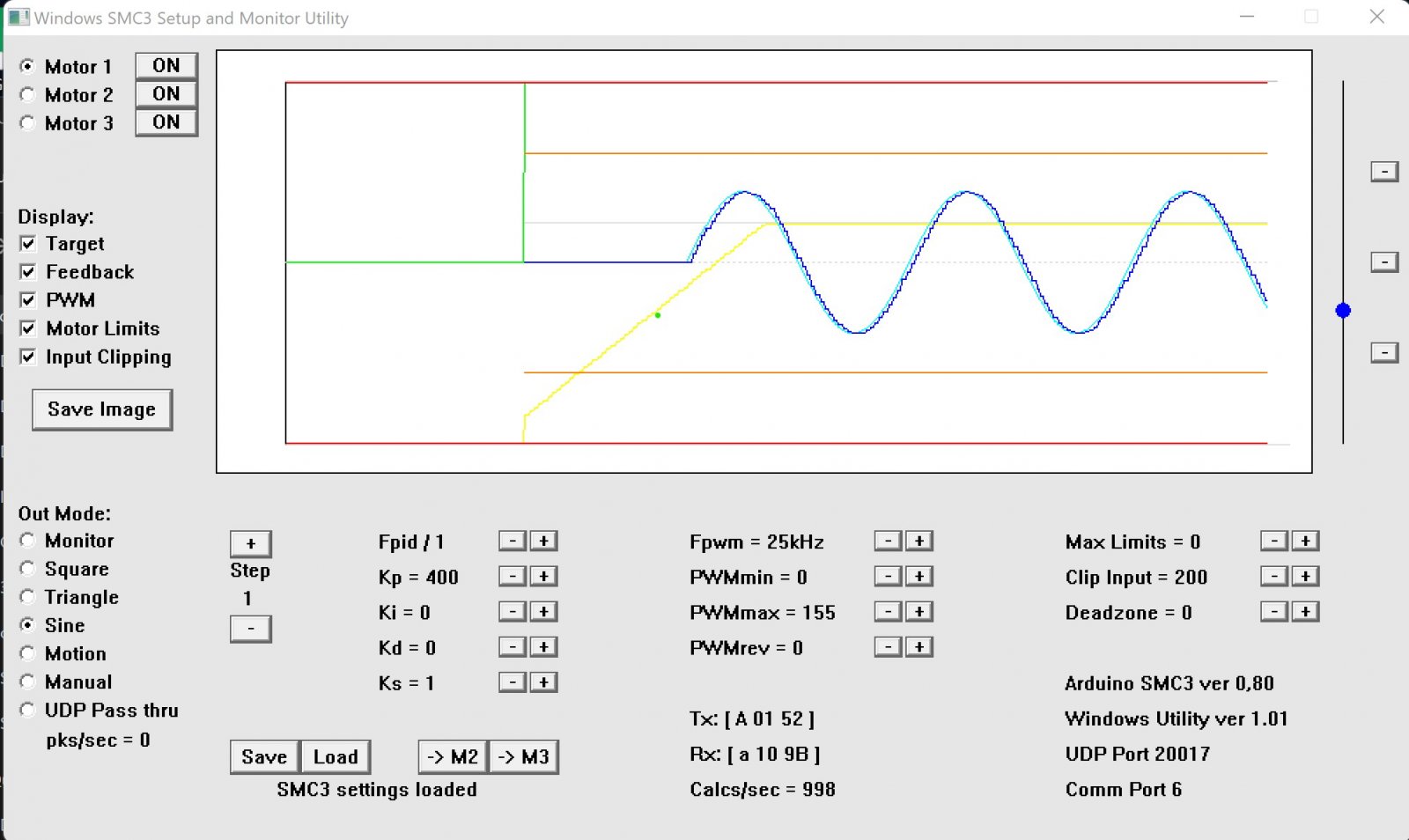The height and width of the screenshot is (840, 1409).
Task: Uncheck the PWM display checkbox
Action: click(28, 299)
